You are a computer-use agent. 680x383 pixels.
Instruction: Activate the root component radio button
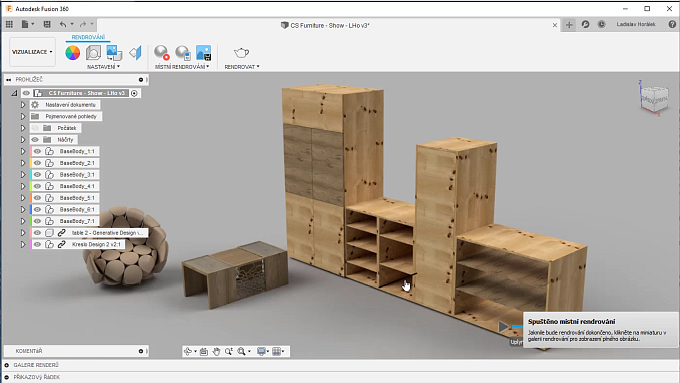(134, 93)
